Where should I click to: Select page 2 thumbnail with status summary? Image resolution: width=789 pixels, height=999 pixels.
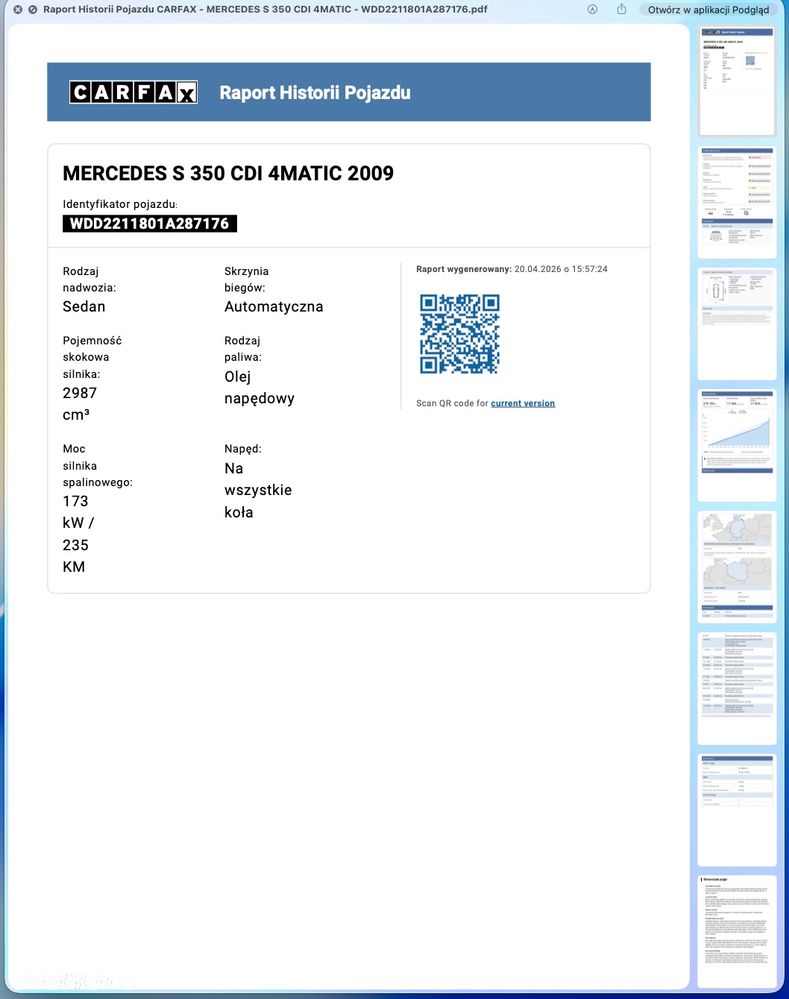737,202
